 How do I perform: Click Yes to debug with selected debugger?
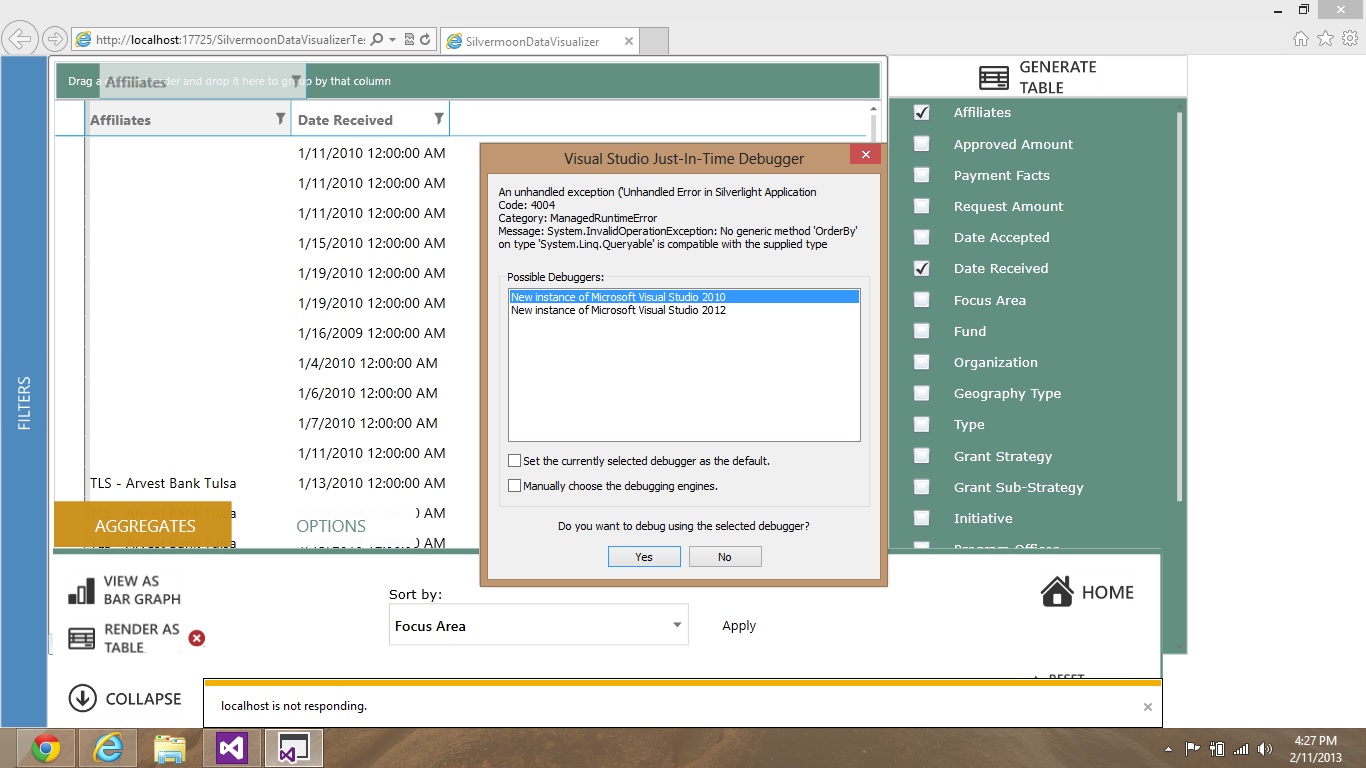click(644, 557)
